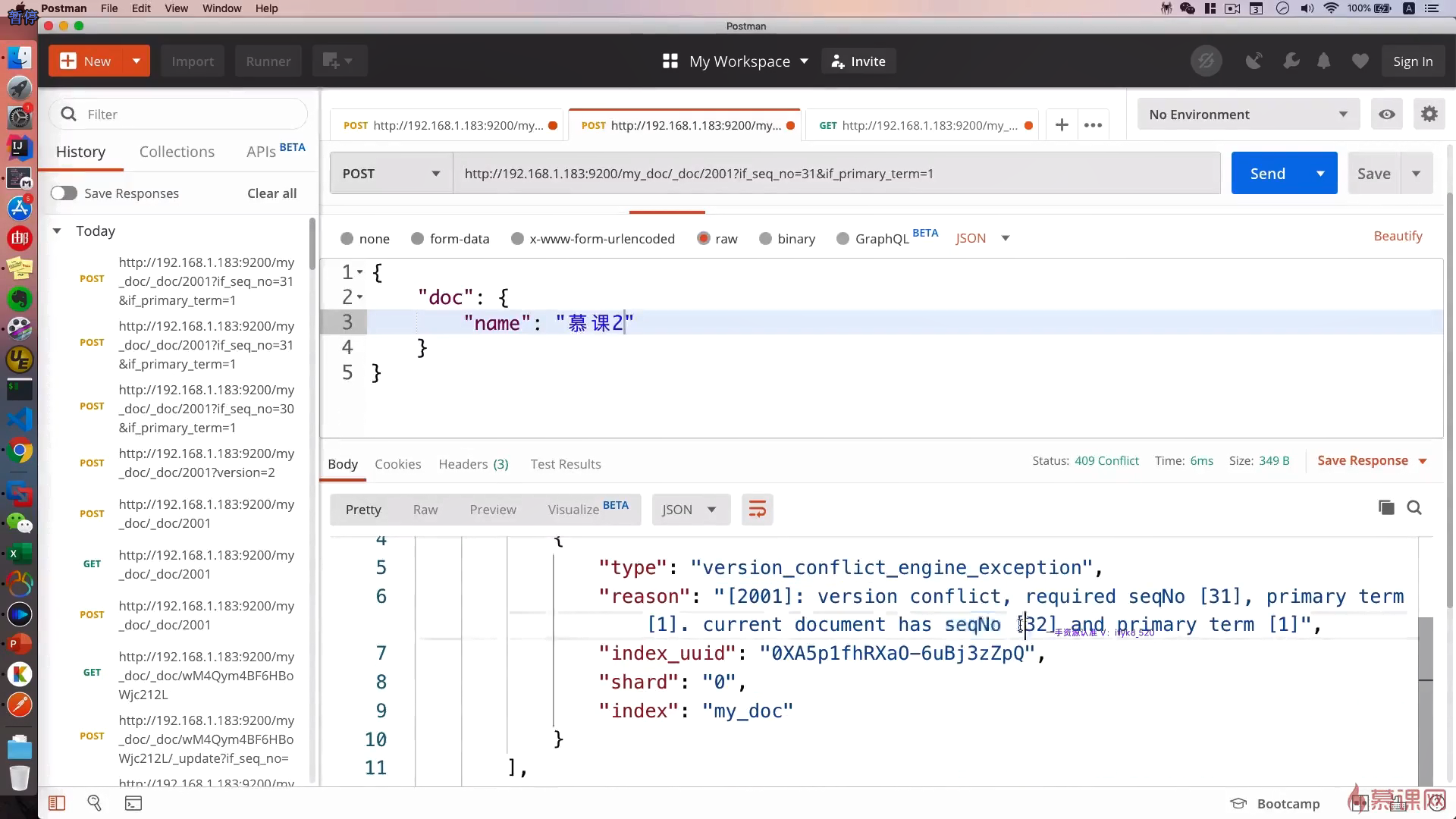Expand the No Environment dropdown
This screenshot has height=819, width=1456.
click(1248, 115)
